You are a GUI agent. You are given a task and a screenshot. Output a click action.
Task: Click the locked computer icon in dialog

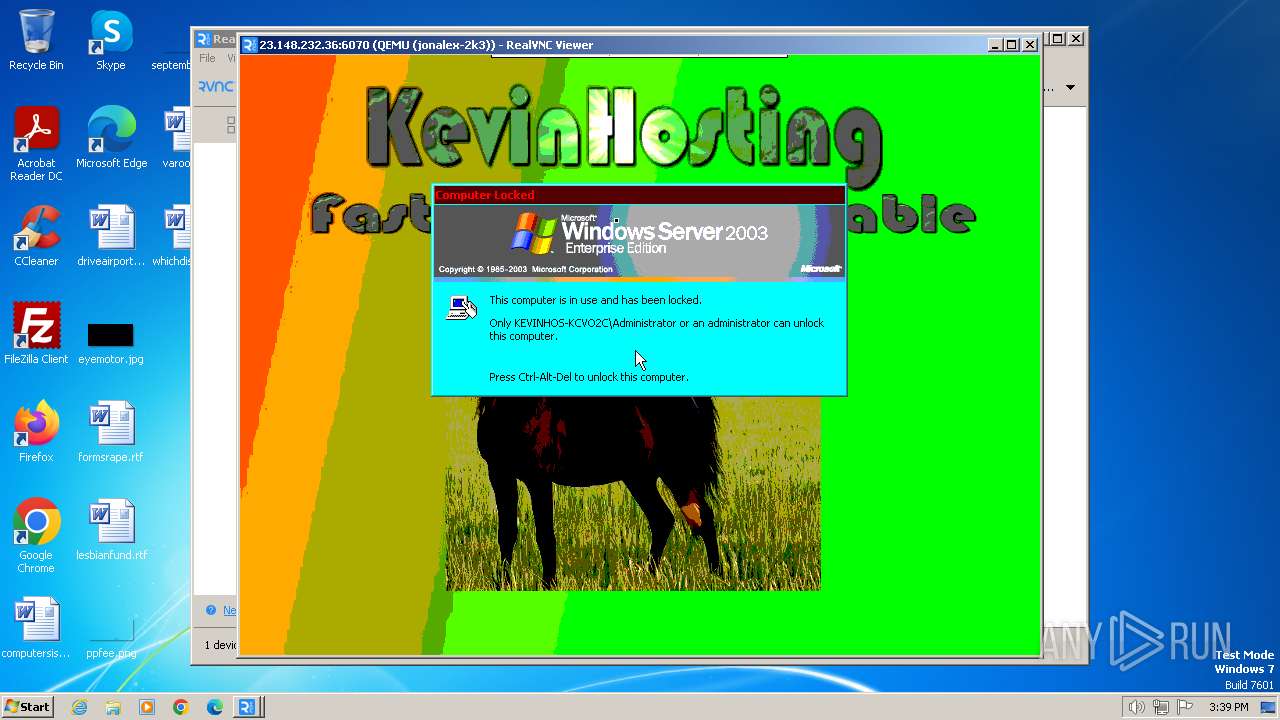click(461, 308)
